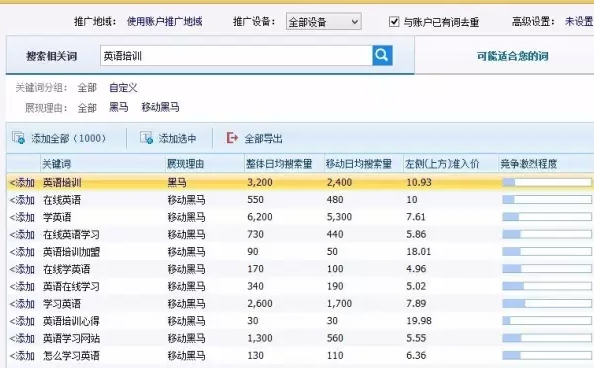
Task: Add keyword 在线学英语 via <添加
Action: [x=22, y=269]
